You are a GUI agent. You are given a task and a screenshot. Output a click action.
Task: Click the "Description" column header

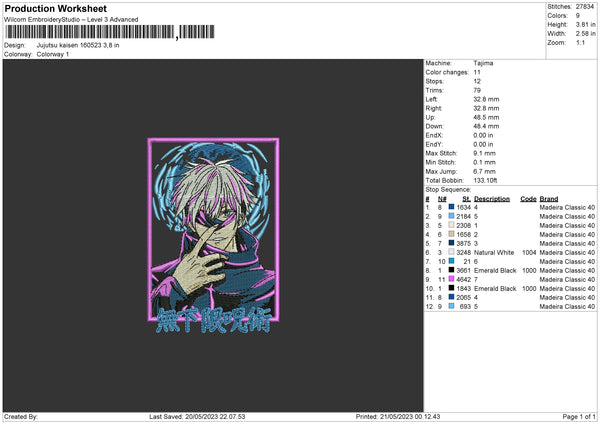click(492, 199)
